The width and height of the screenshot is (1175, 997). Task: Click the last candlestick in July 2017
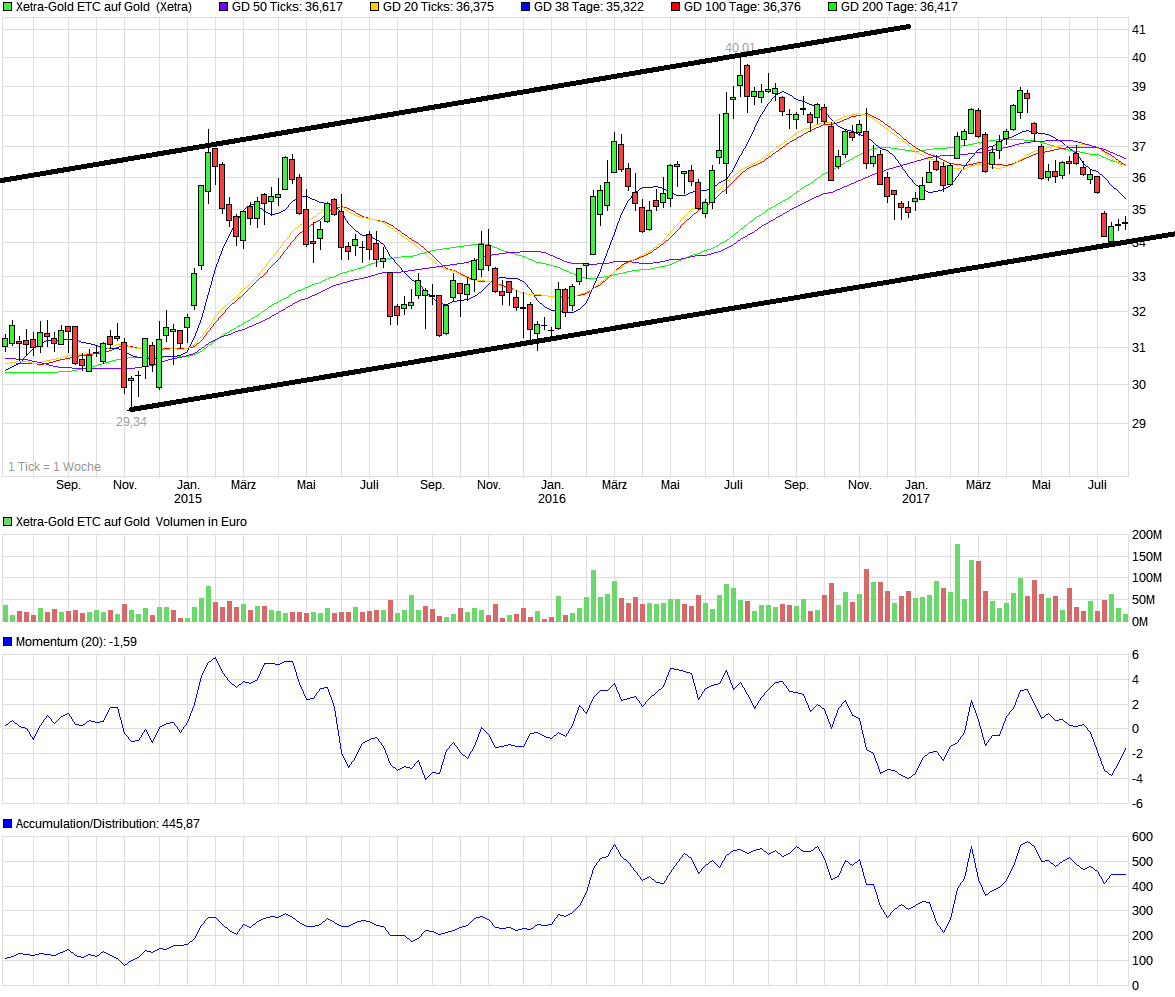[x=1125, y=223]
